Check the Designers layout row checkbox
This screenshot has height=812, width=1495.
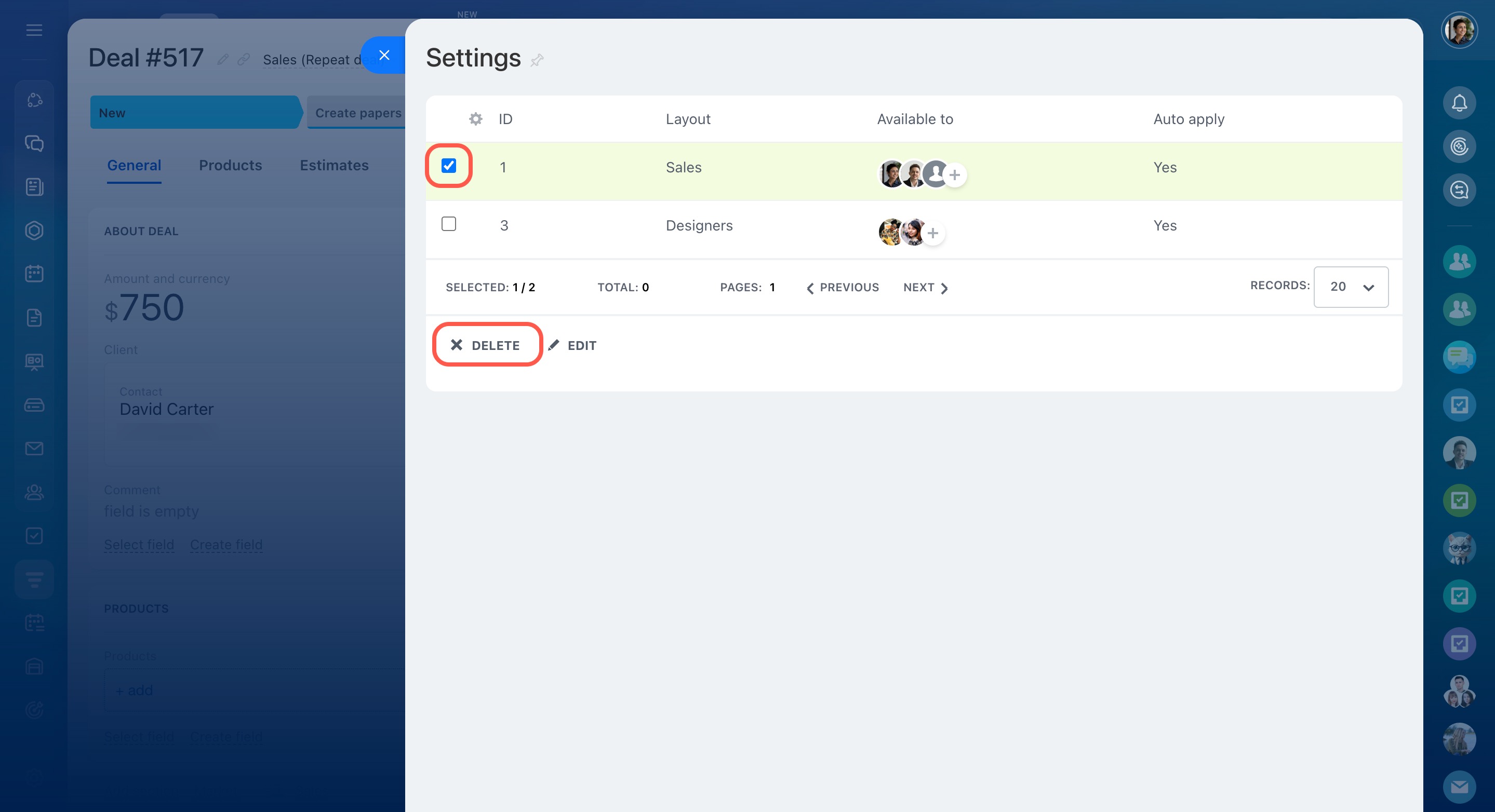(449, 224)
